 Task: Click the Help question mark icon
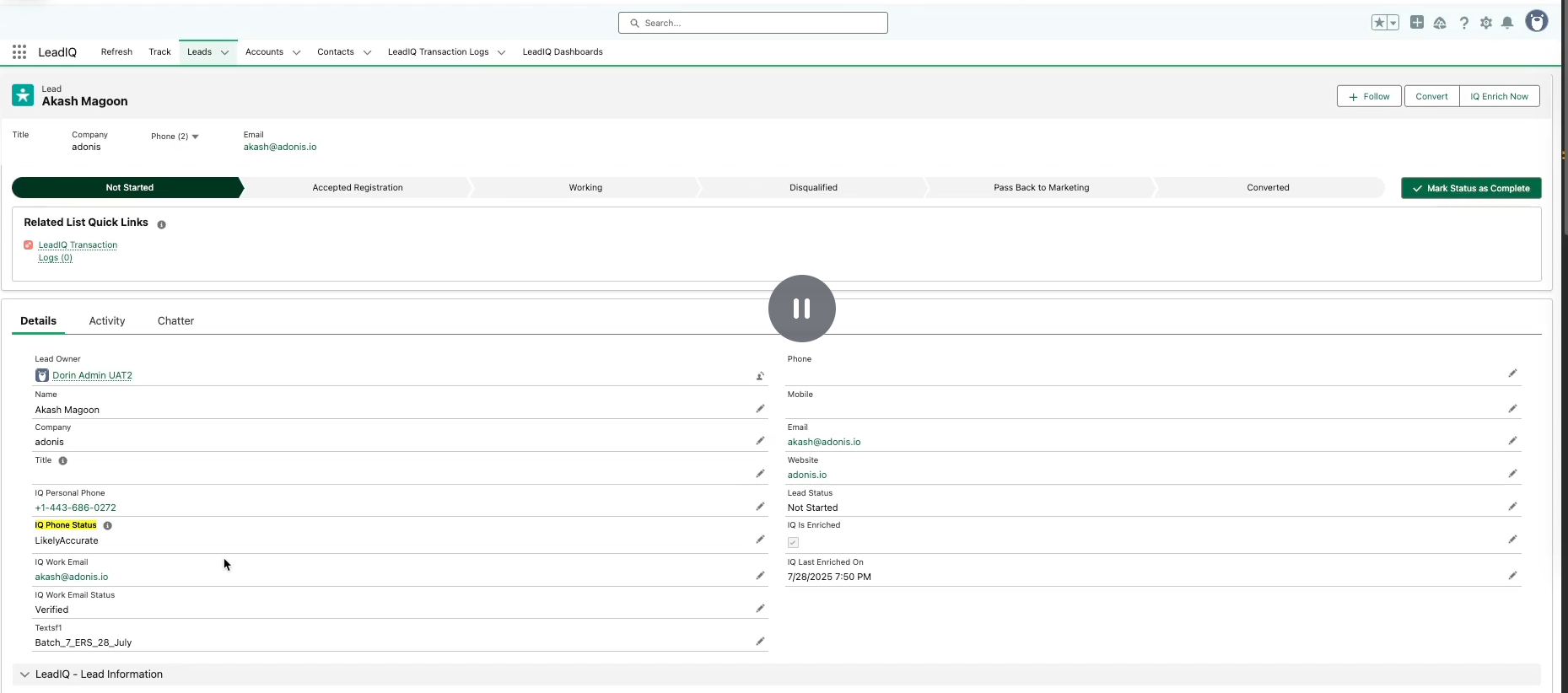[x=1463, y=23]
